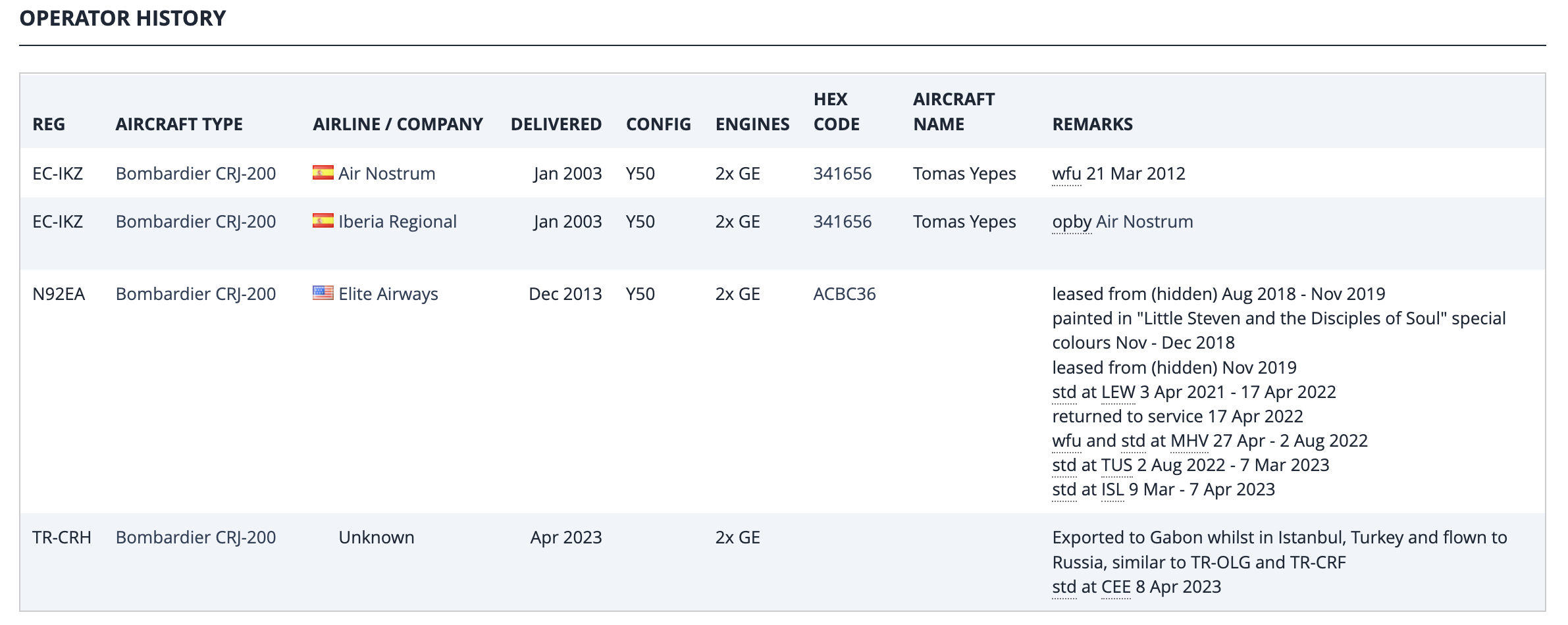The height and width of the screenshot is (625, 1568).
Task: Click the LEW airport code abbreviation
Action: [1118, 392]
